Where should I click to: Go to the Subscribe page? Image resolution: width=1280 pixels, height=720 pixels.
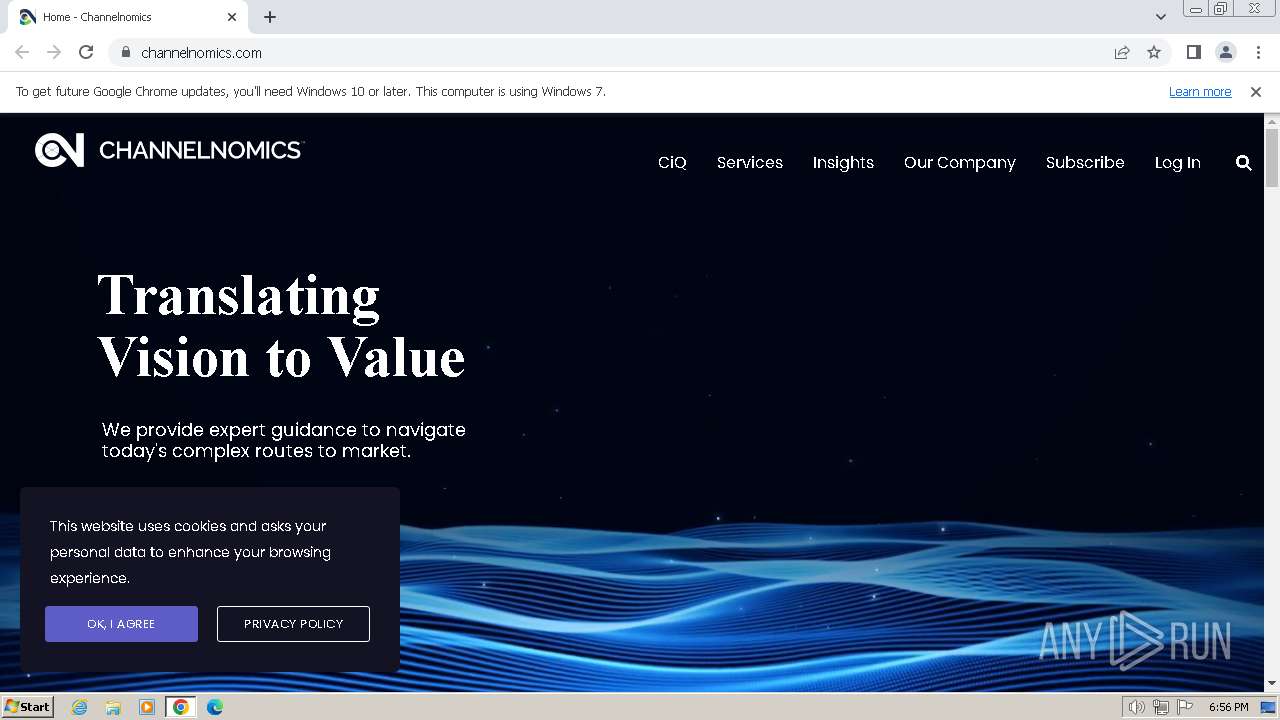pyautogui.click(x=1084, y=162)
